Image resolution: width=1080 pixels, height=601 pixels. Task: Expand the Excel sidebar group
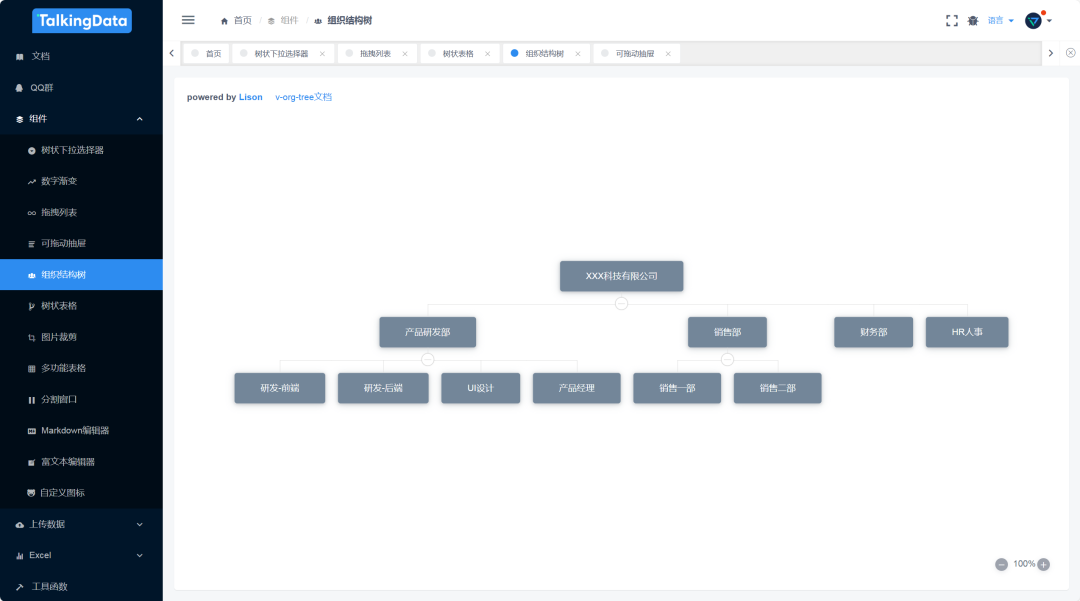[x=81, y=555]
